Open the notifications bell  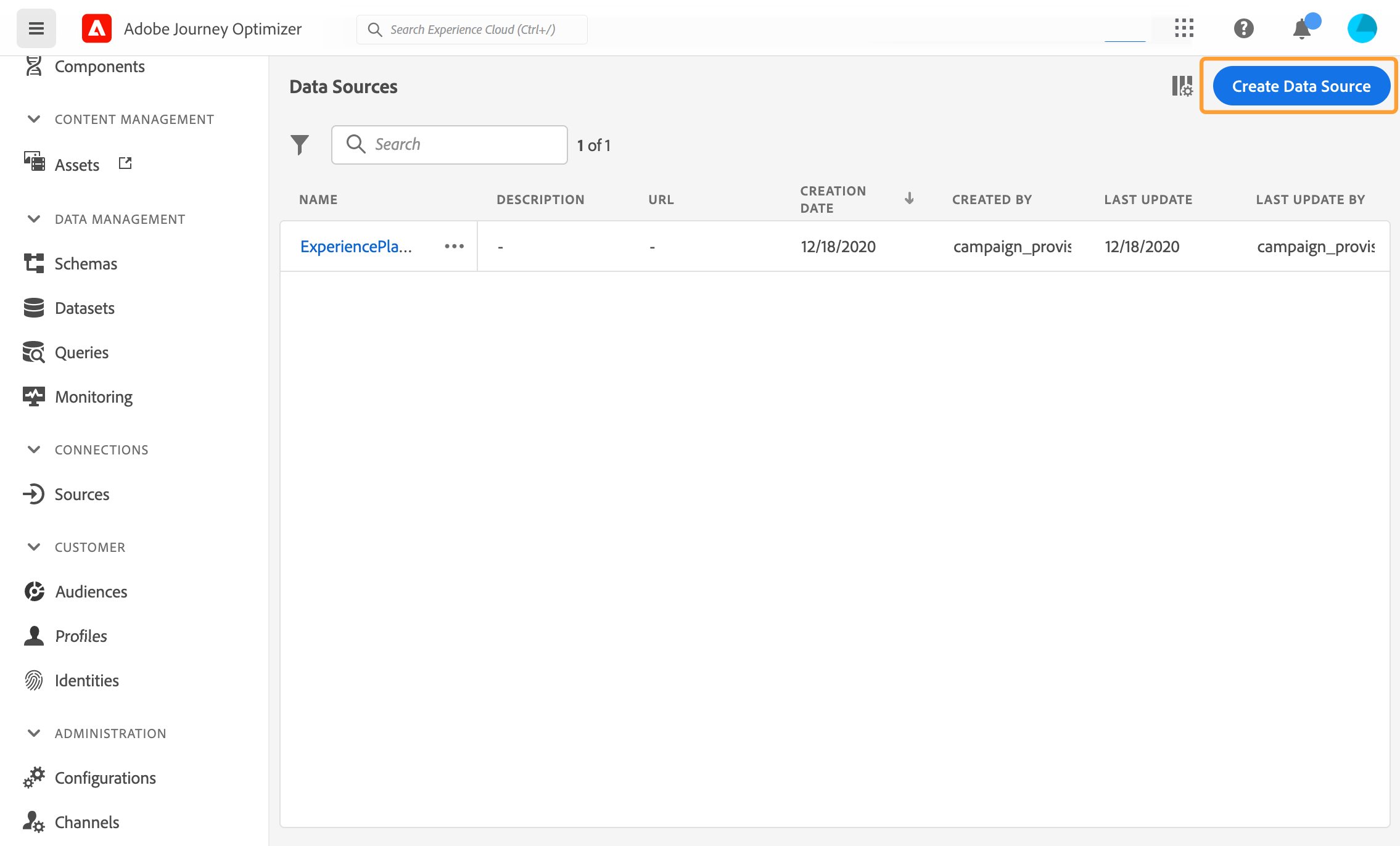pos(1302,29)
